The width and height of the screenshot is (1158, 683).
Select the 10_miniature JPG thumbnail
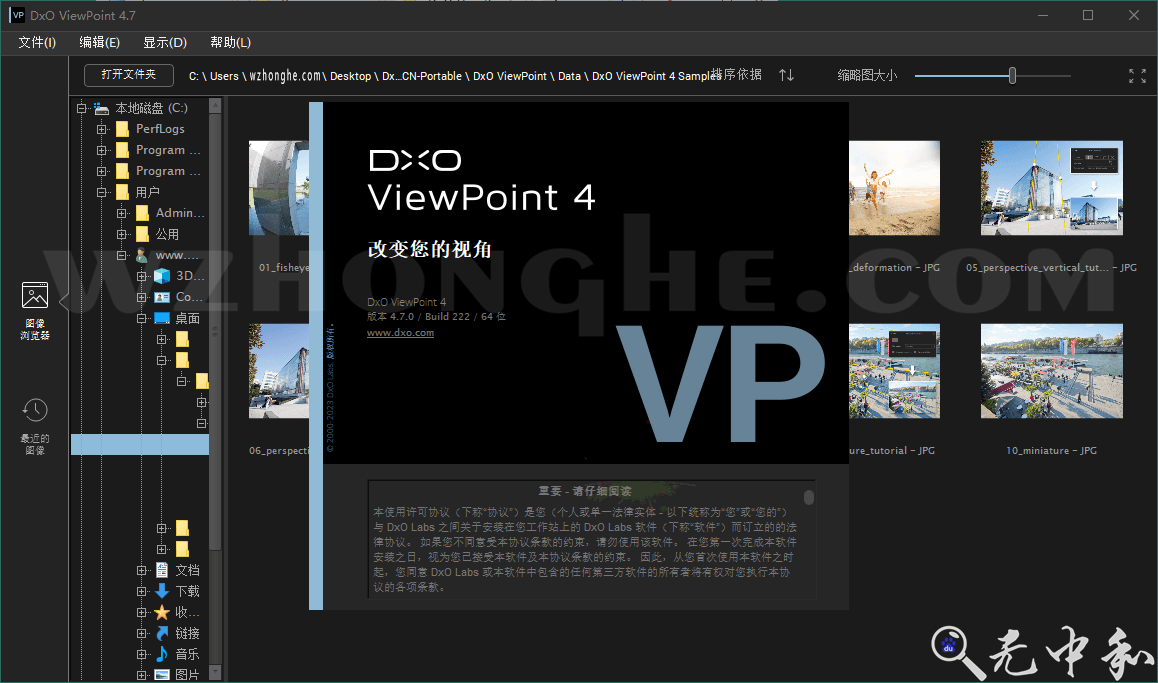(x=1051, y=371)
